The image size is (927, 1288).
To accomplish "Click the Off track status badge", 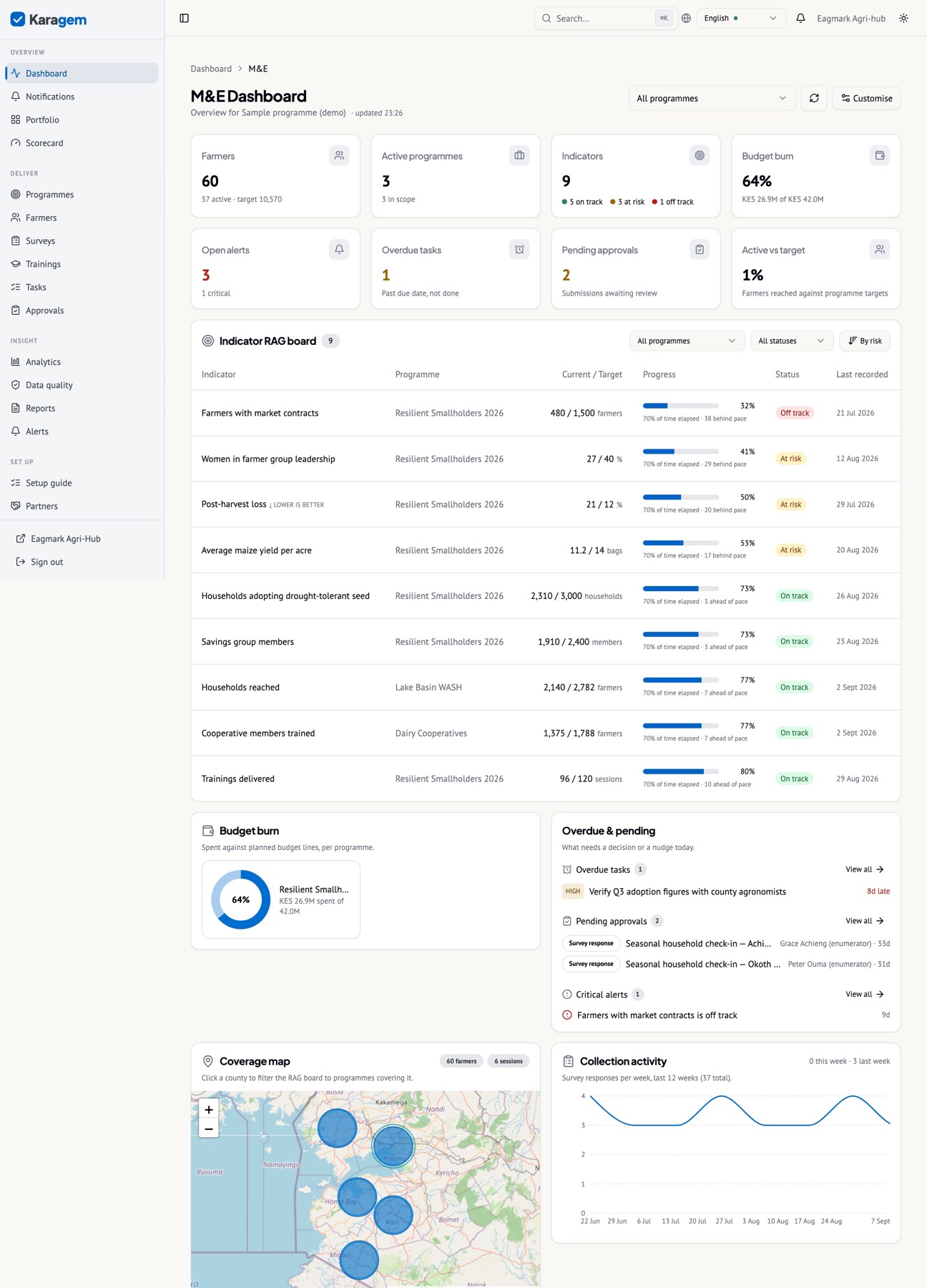I will [795, 413].
